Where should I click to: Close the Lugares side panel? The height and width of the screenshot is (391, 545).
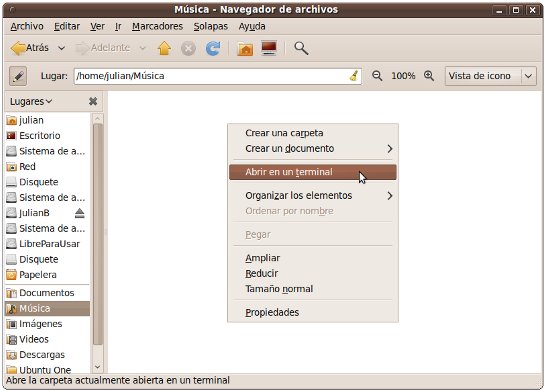[93, 101]
